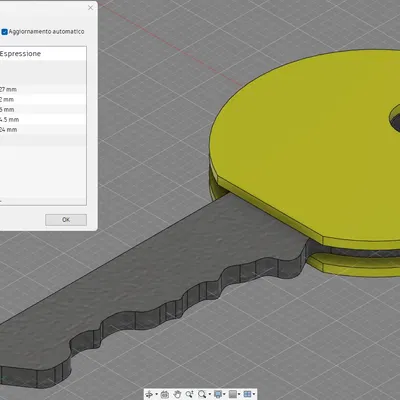This screenshot has height=400, width=400.
Task: Click the Zoom window magnifier icon
Action: click(202, 394)
